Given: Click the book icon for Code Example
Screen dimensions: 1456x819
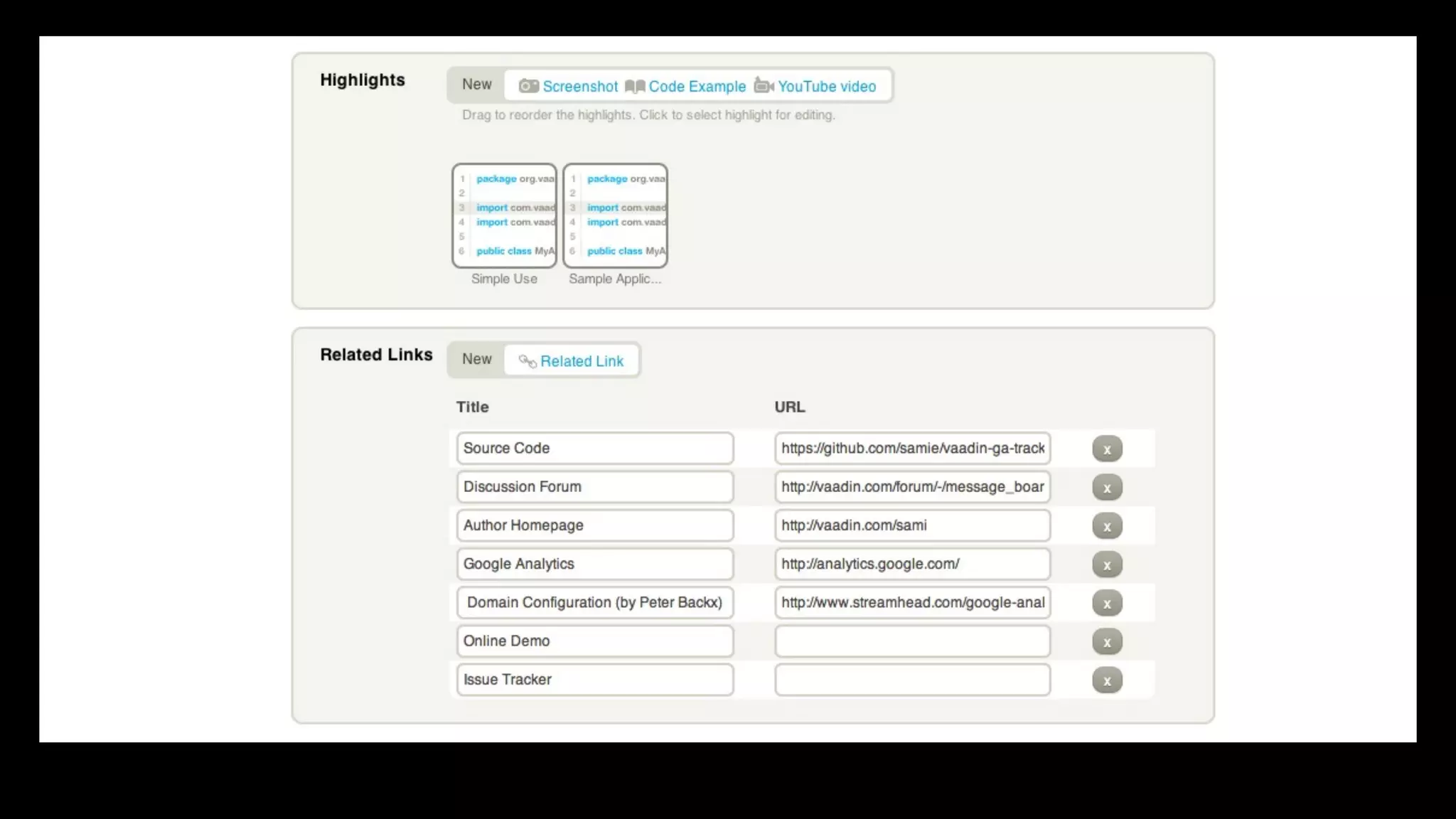Looking at the screenshot, I should click(x=635, y=87).
